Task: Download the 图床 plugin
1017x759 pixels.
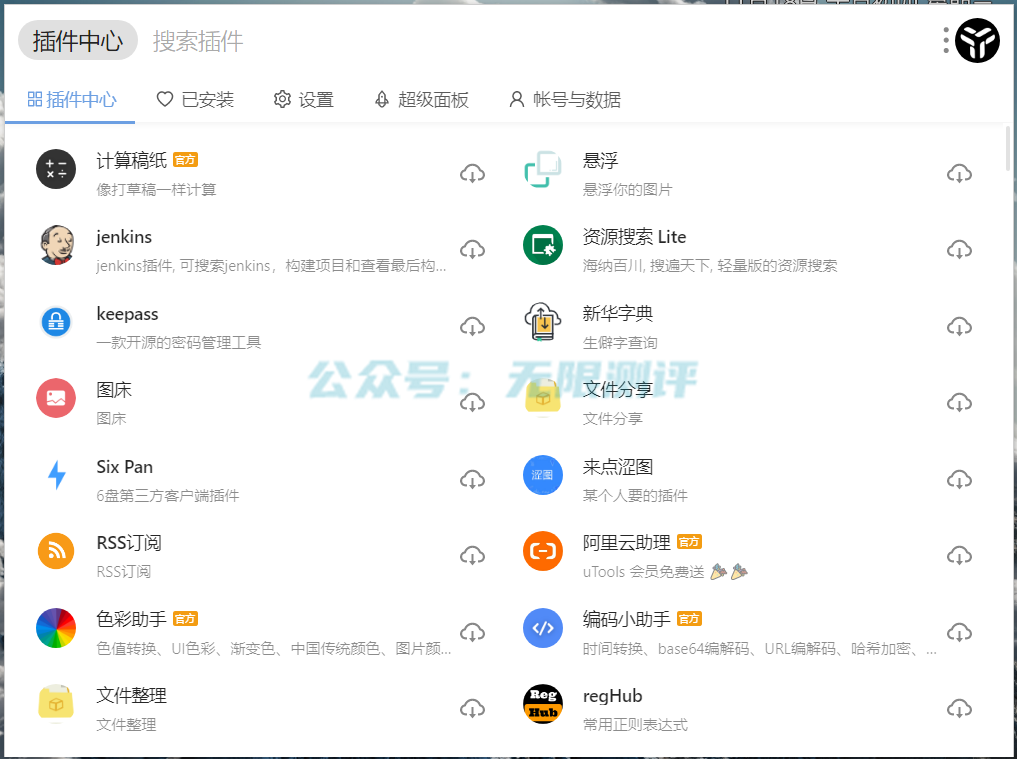Action: [472, 403]
